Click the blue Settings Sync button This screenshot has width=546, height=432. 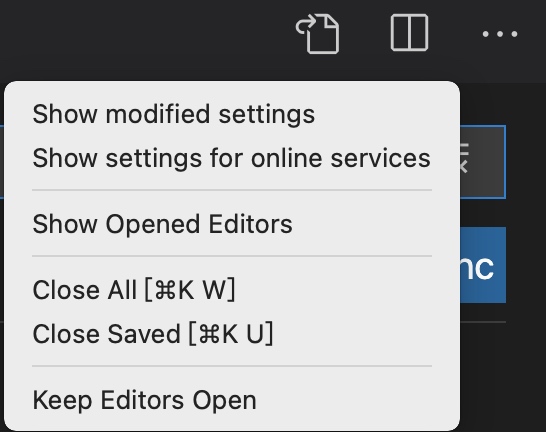[x=483, y=265]
